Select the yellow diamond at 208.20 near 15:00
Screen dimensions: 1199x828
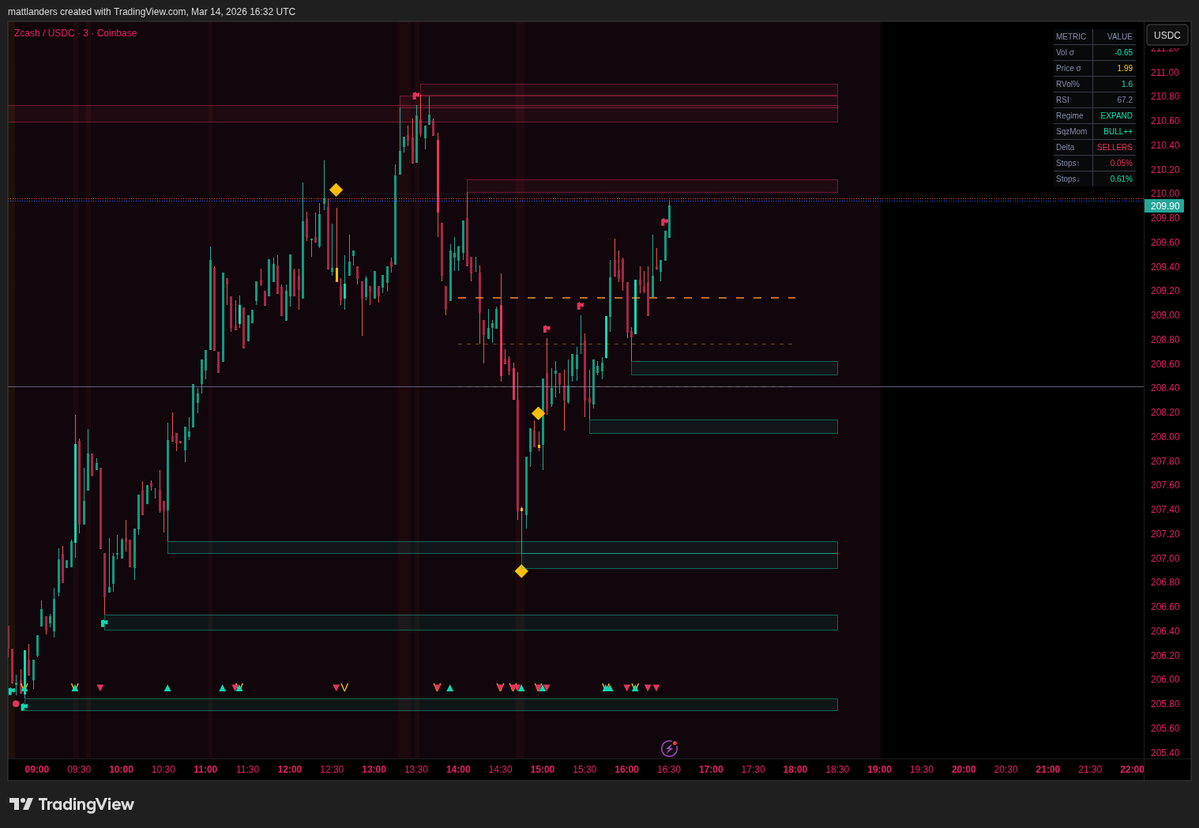point(538,414)
